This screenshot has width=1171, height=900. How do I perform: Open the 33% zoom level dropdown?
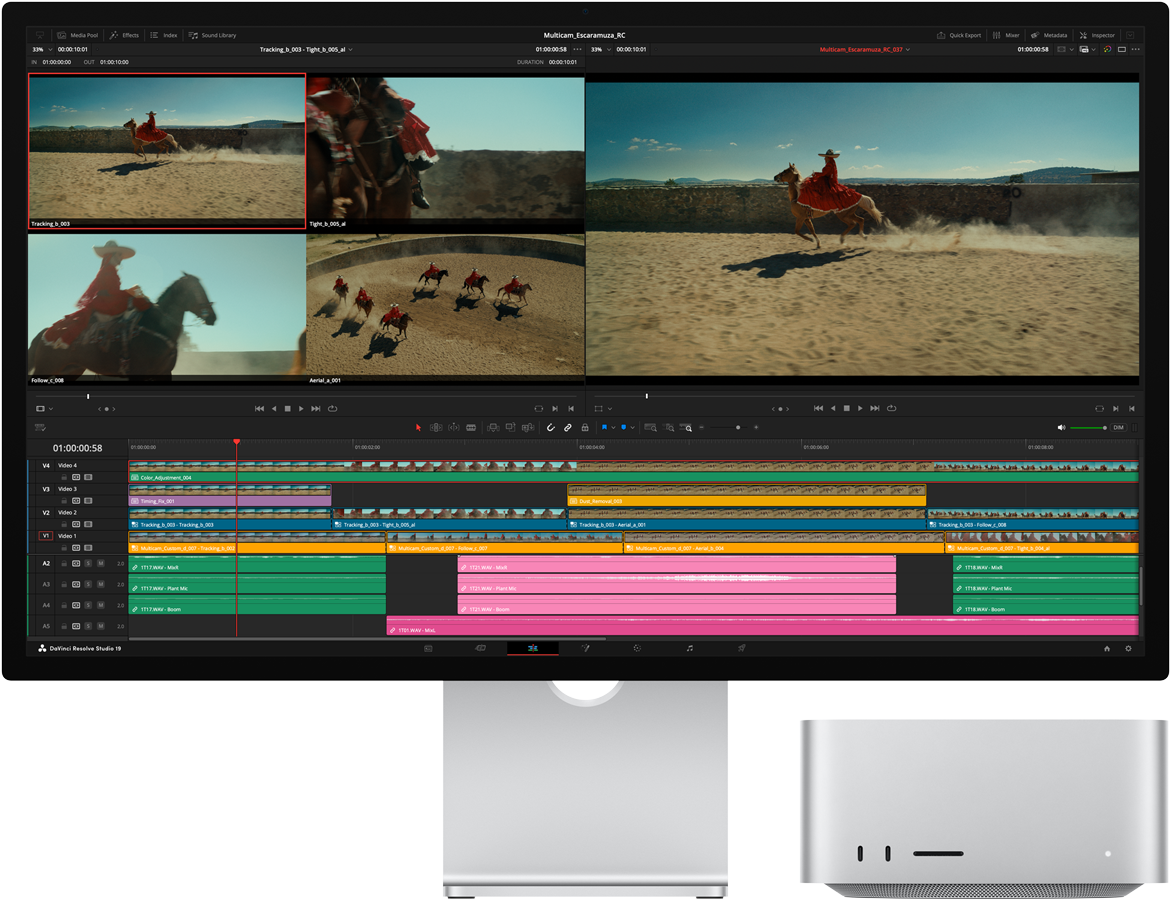[x=44, y=48]
